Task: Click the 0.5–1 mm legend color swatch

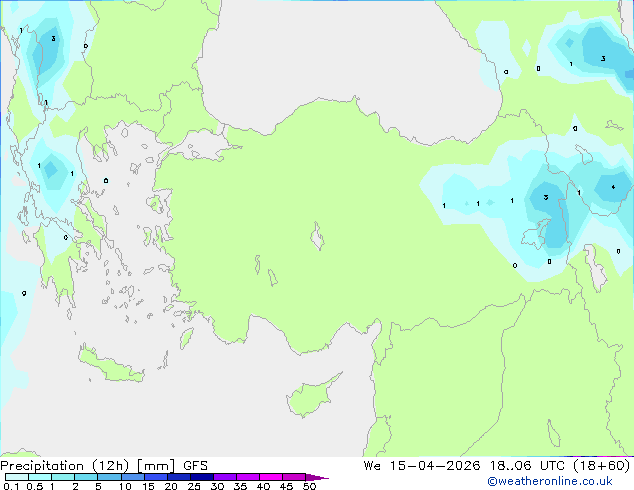Action: point(40,477)
